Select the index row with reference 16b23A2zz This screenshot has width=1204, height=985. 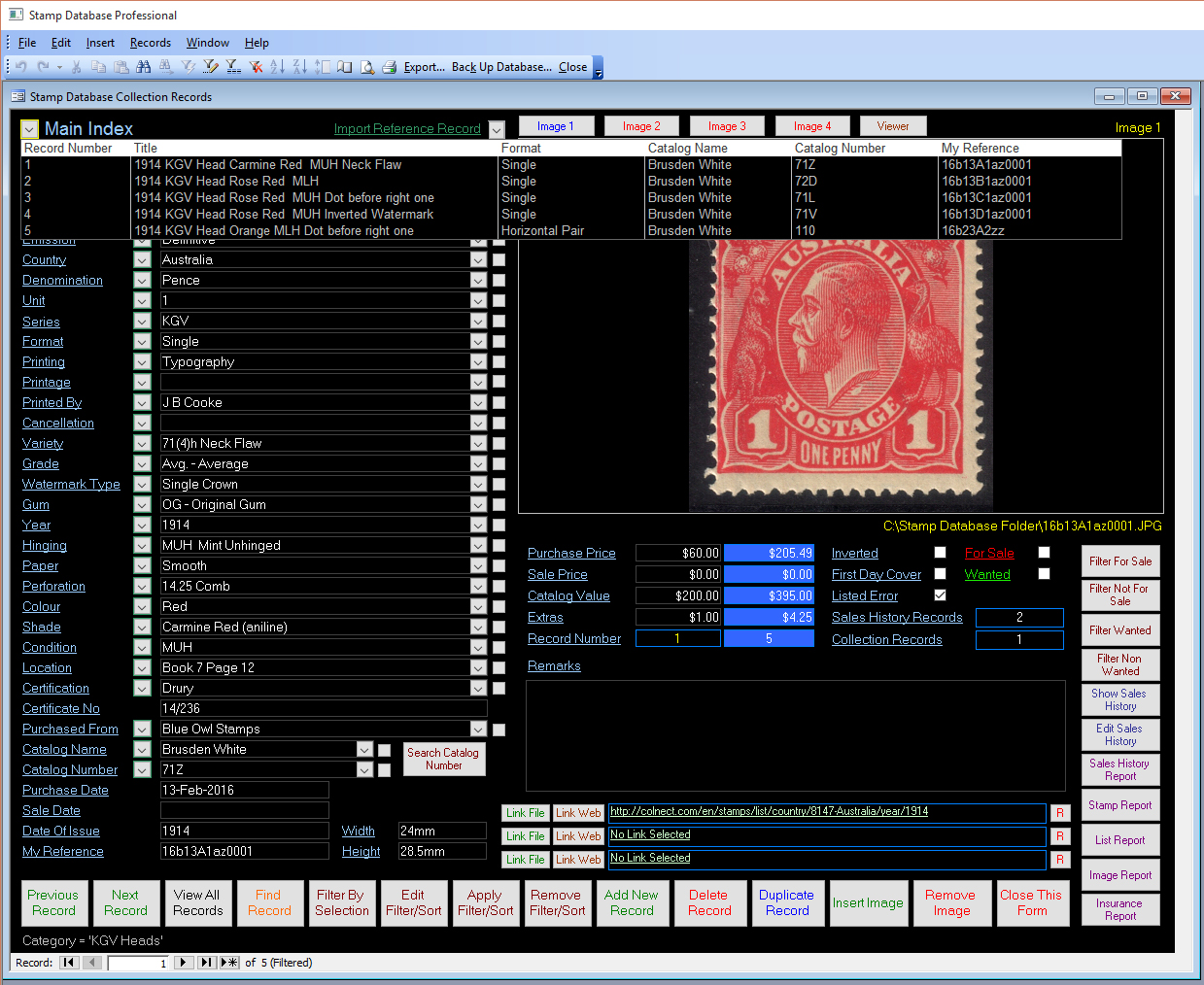(571, 231)
